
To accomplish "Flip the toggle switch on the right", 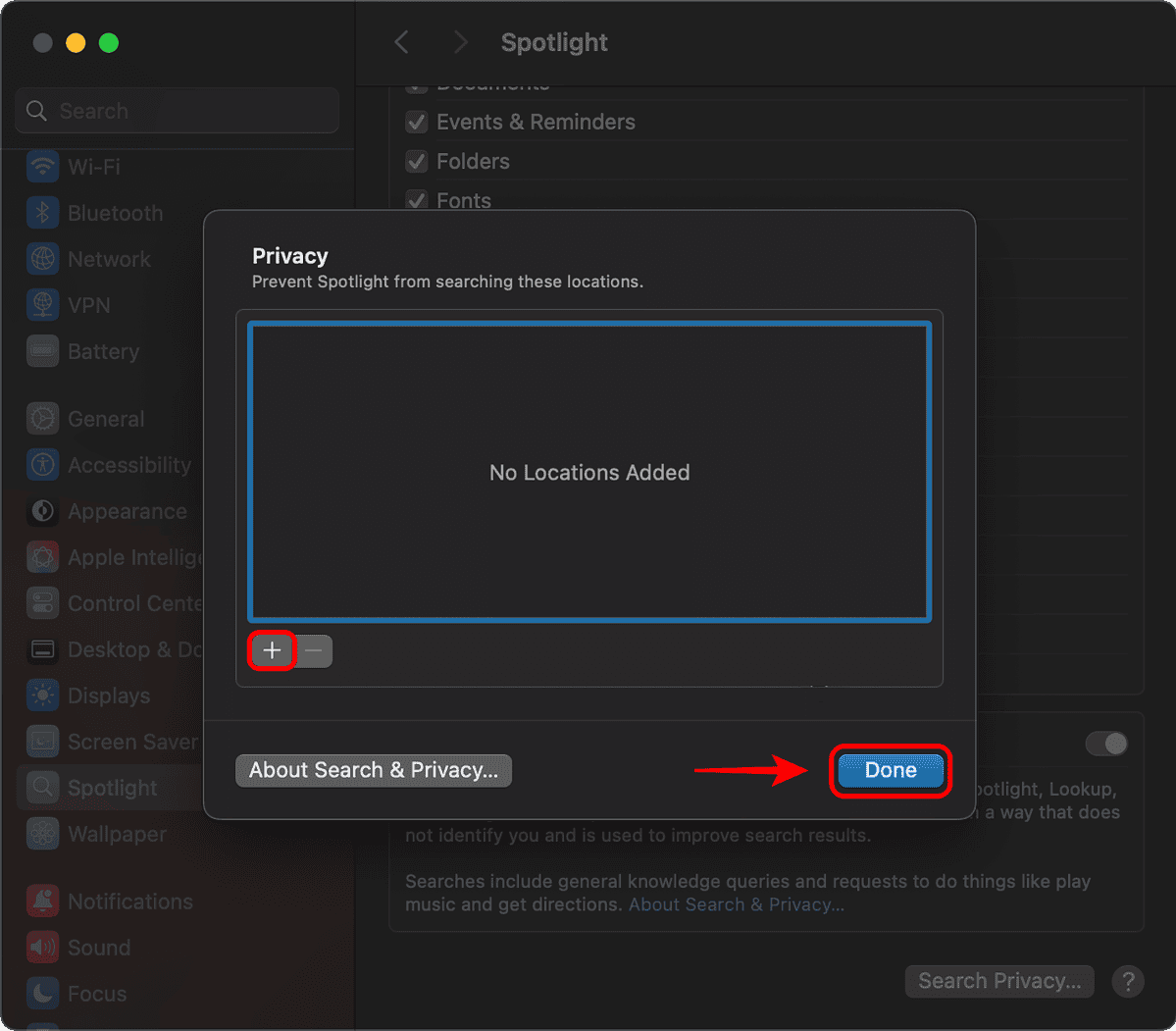I will point(1106,744).
